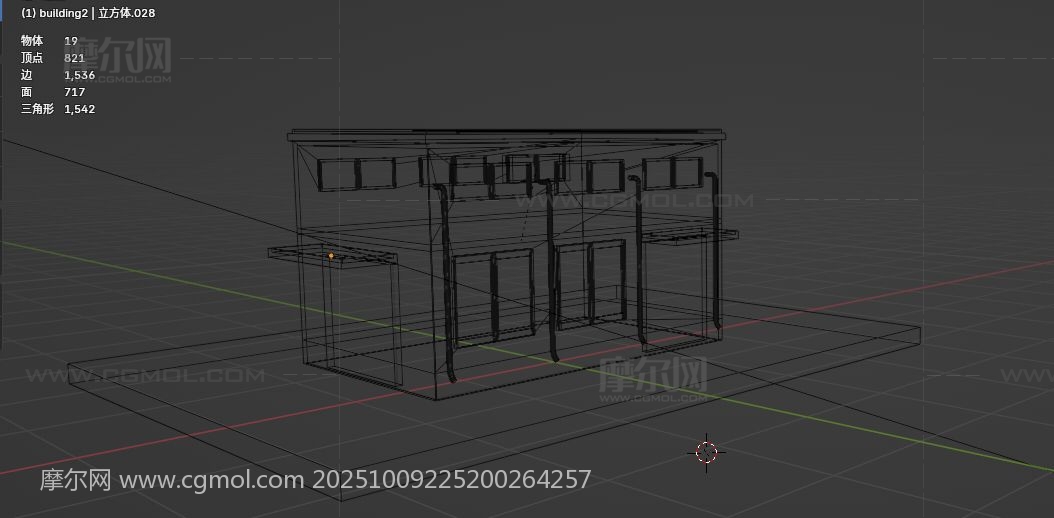This screenshot has height=518, width=1054.
Task: Select the awning on the building's left side
Action: (x=333, y=258)
